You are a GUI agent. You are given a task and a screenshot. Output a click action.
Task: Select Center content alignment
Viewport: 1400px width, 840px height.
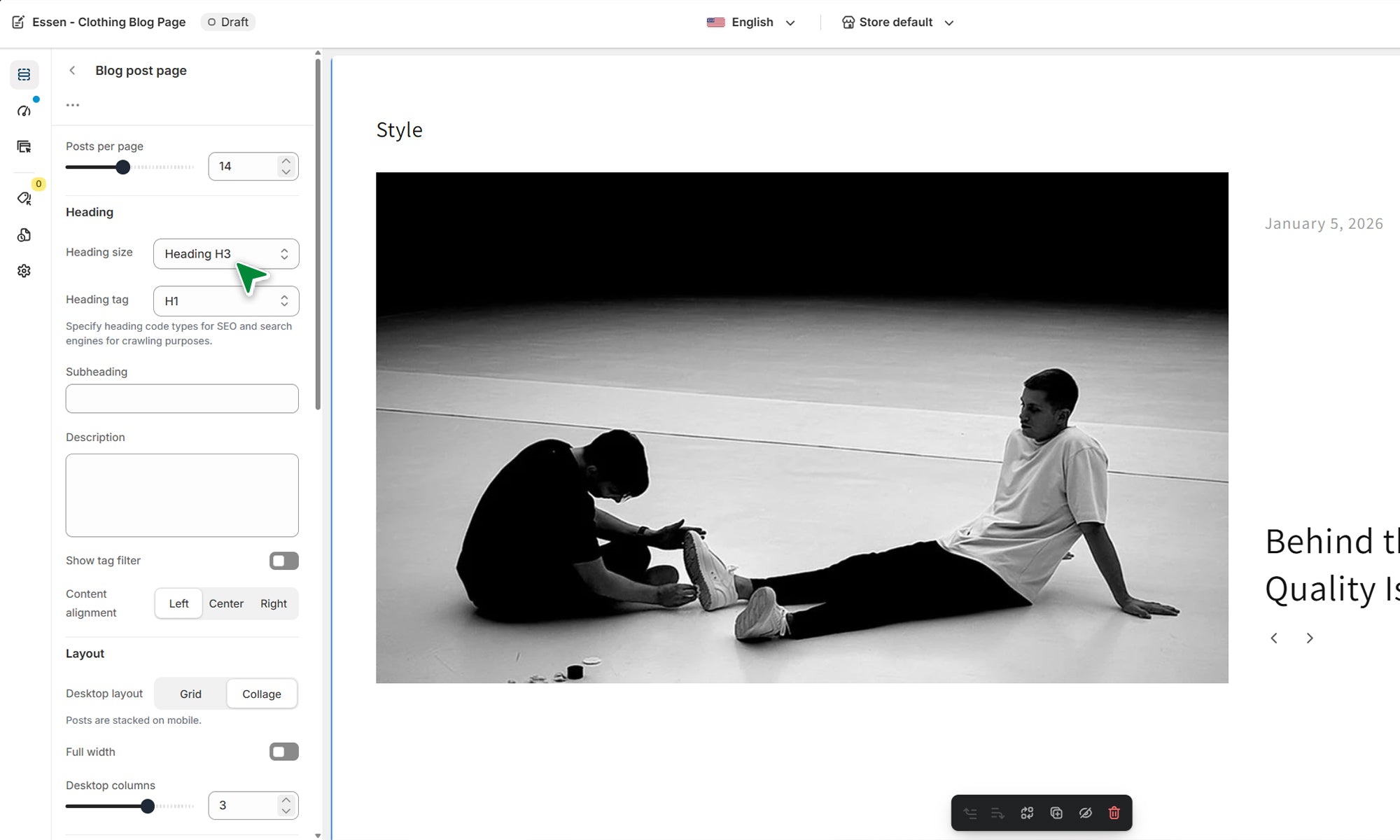point(226,603)
